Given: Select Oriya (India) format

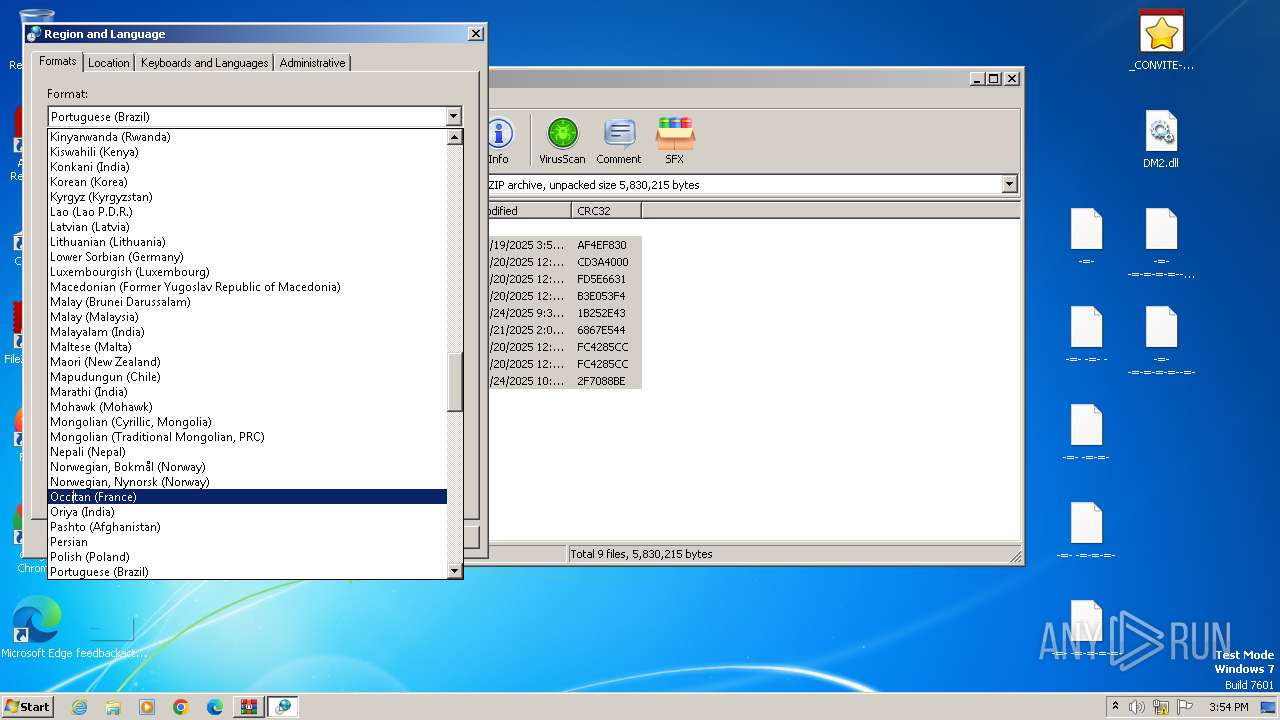Looking at the screenshot, I should click(x=247, y=512).
